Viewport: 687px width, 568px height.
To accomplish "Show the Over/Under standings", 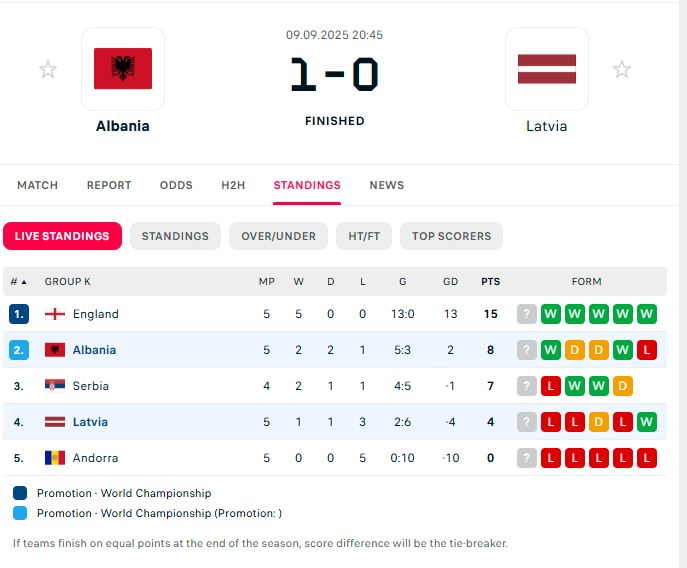I will (279, 236).
